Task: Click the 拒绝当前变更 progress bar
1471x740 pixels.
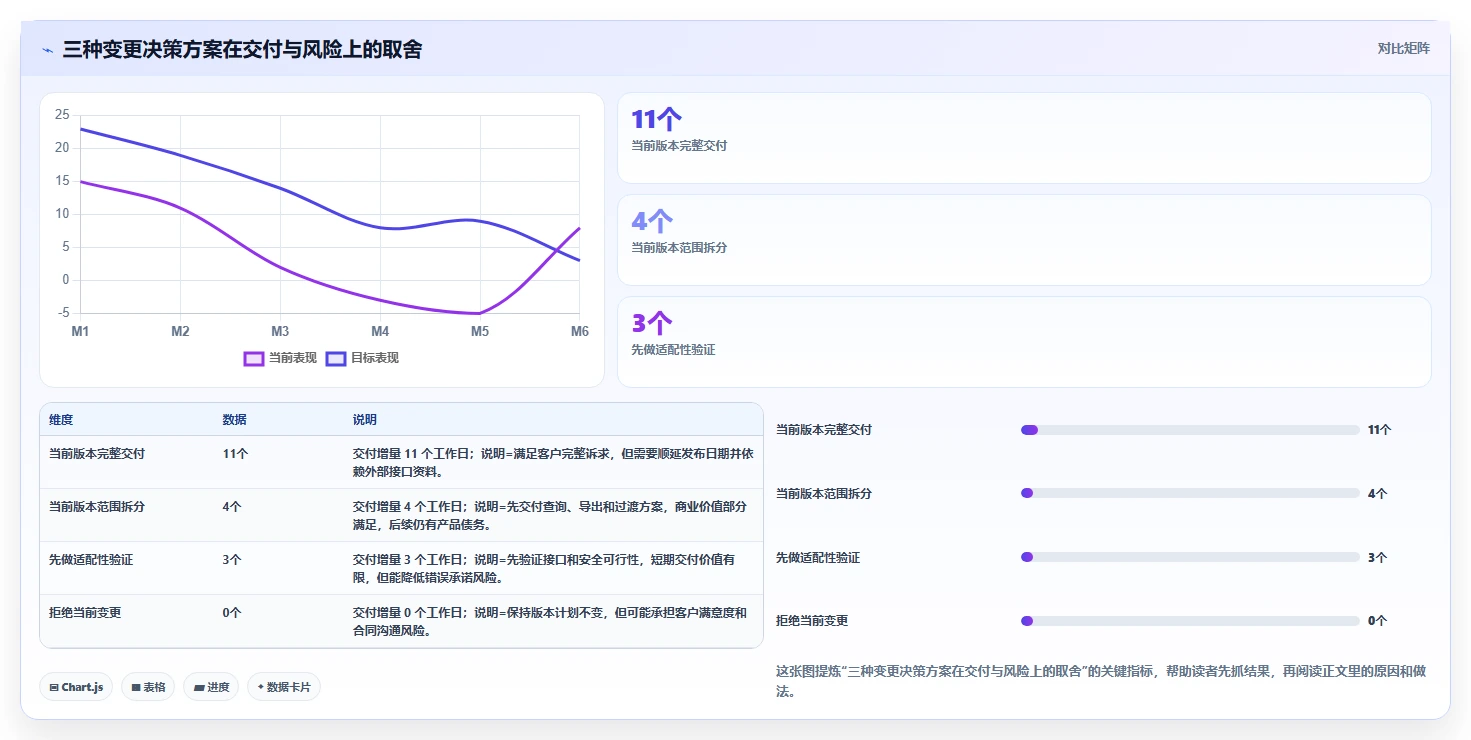Action: [1190, 621]
